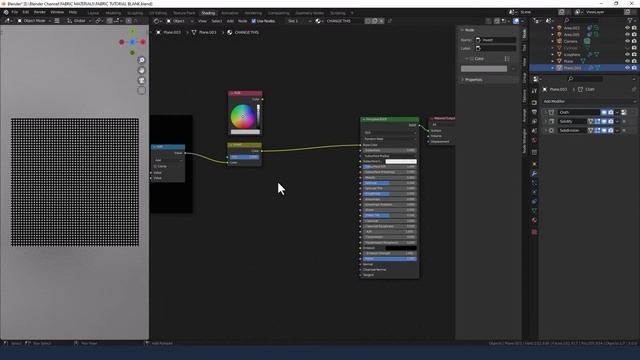Toggle the camera view icon in the viewport

click(142, 80)
